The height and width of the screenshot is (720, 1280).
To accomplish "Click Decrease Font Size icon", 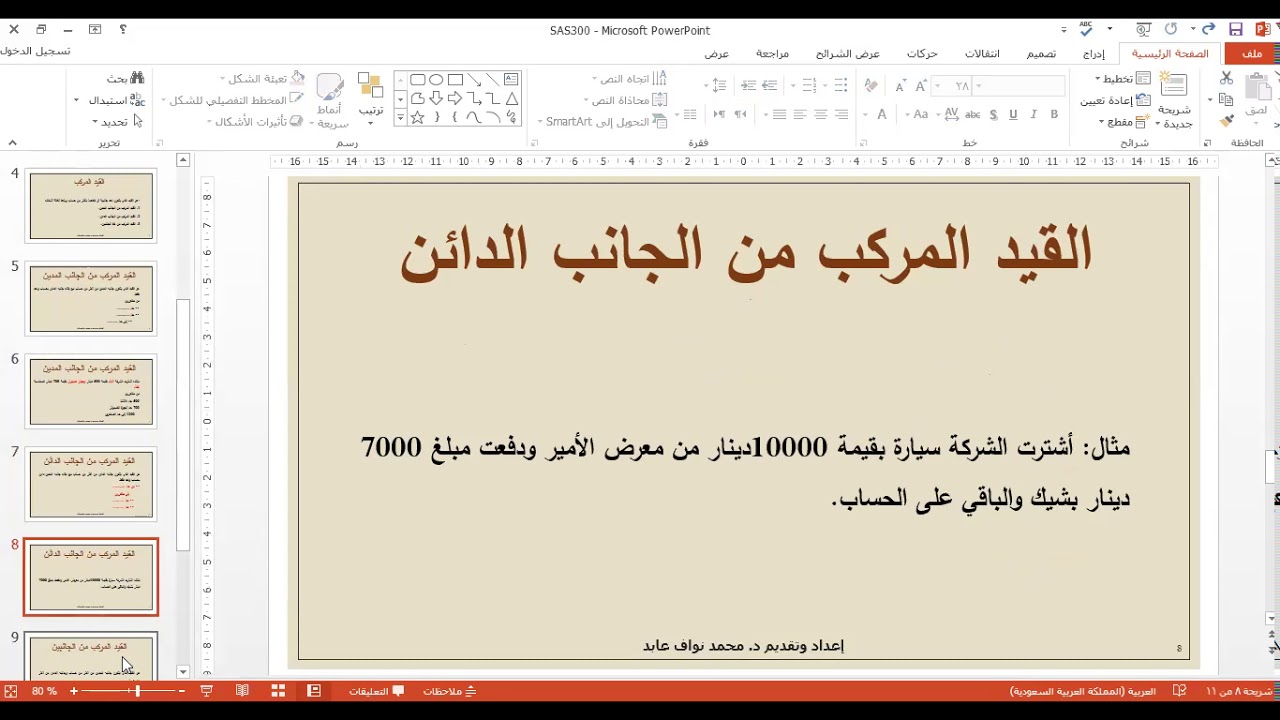I will tap(900, 86).
